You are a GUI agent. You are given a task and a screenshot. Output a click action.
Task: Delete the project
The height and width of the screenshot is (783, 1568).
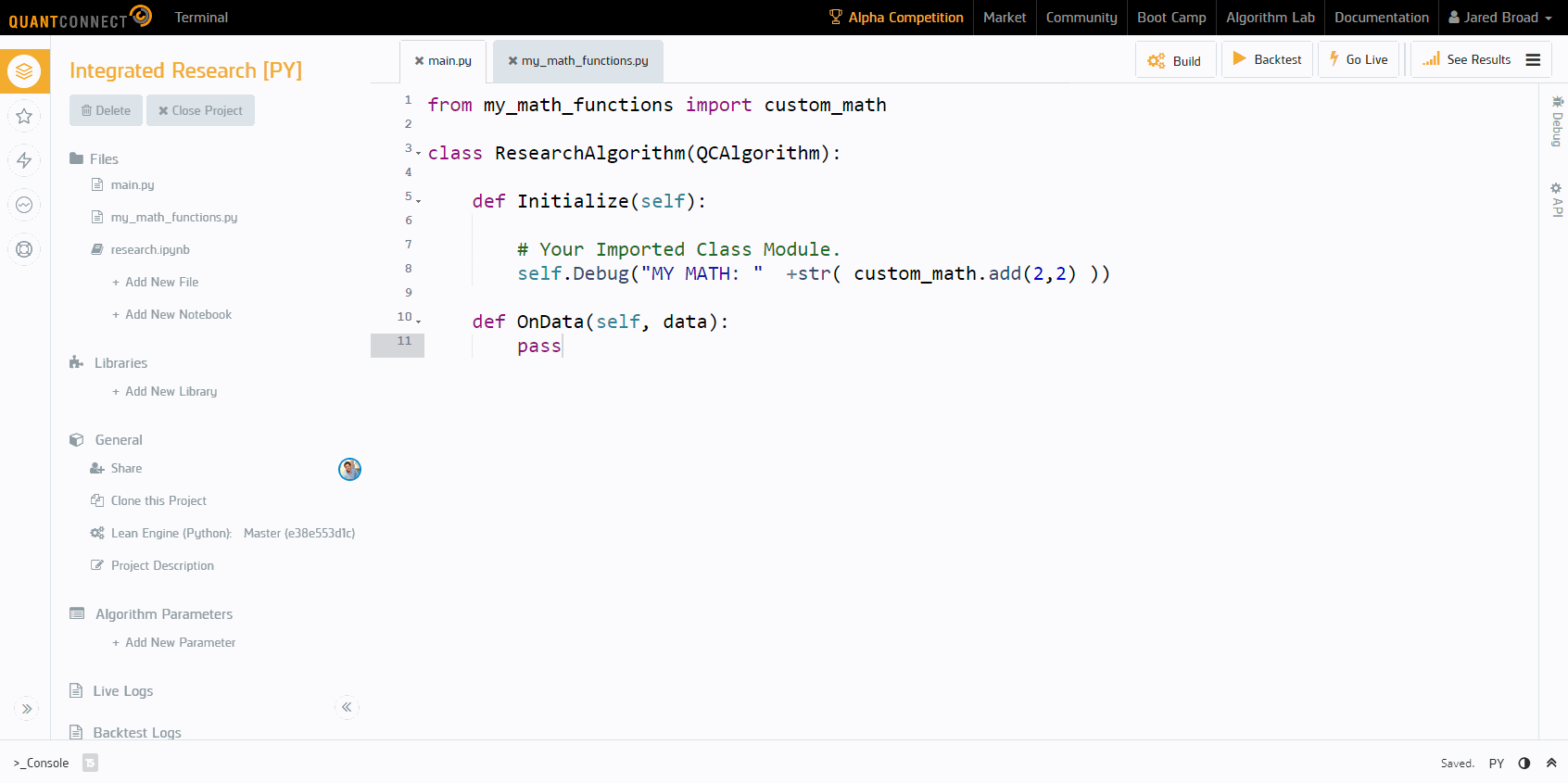tap(106, 110)
